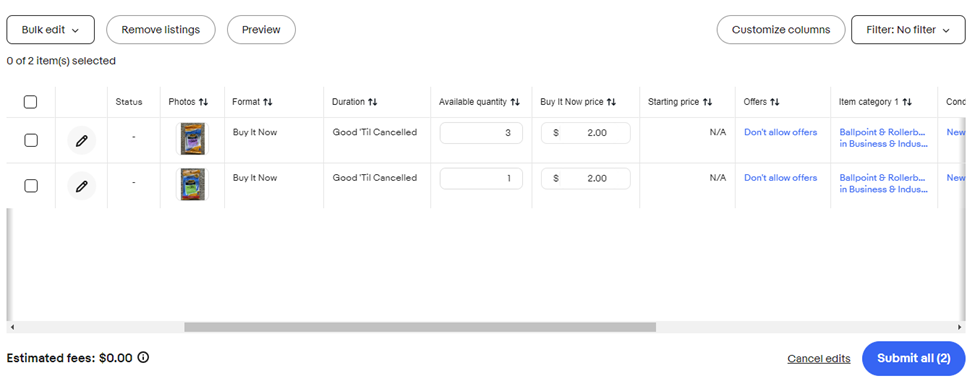Viewport: 975px width, 381px height.
Task: Open the Customize columns button
Action: [781, 30]
